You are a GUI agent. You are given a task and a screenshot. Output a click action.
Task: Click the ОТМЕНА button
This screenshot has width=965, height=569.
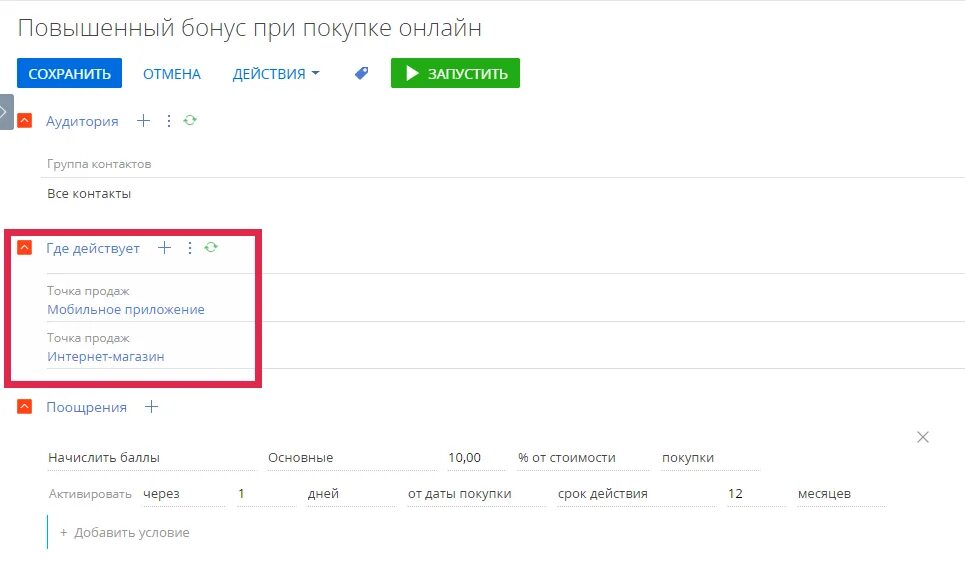click(172, 74)
